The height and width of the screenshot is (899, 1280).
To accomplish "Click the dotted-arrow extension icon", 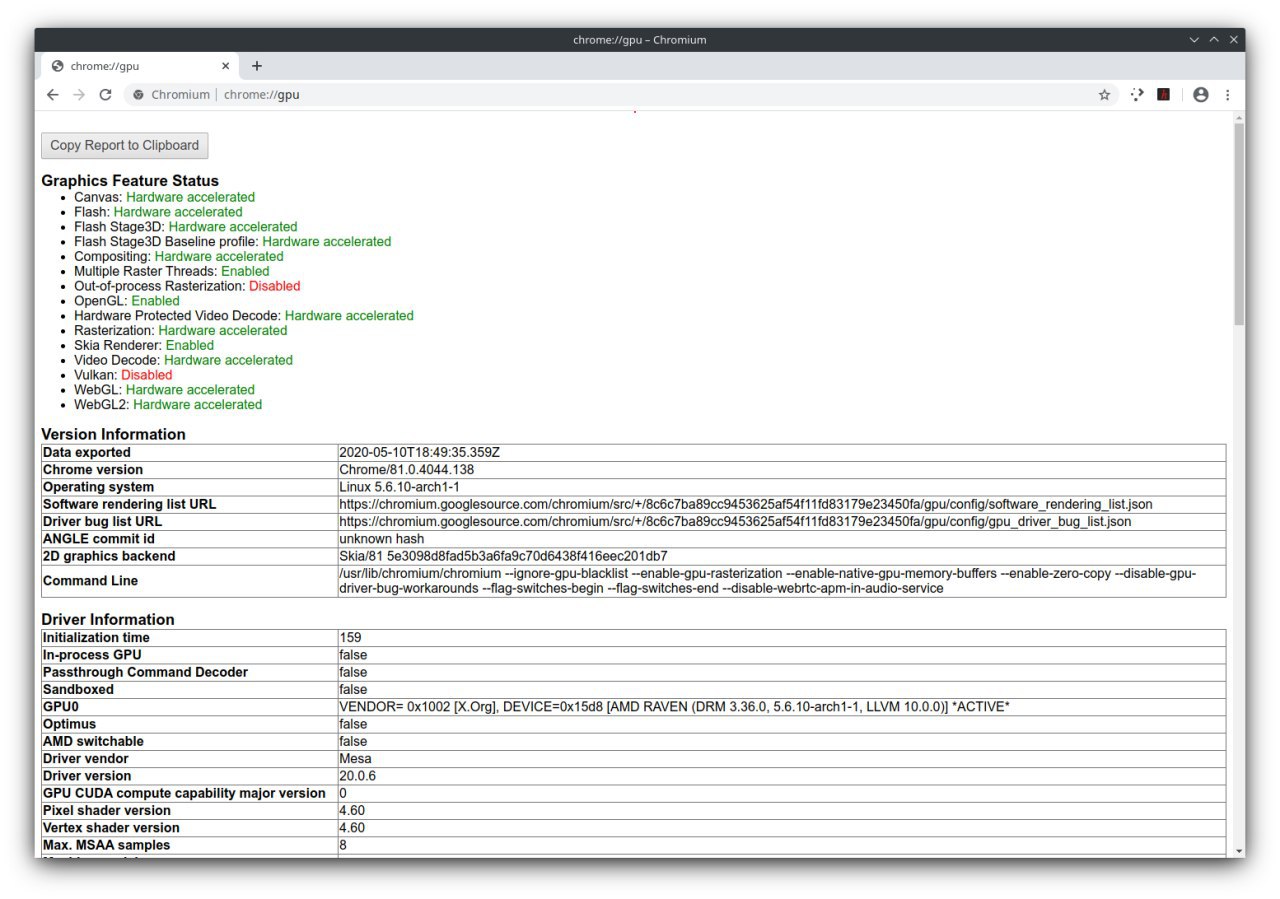I will (x=1137, y=95).
